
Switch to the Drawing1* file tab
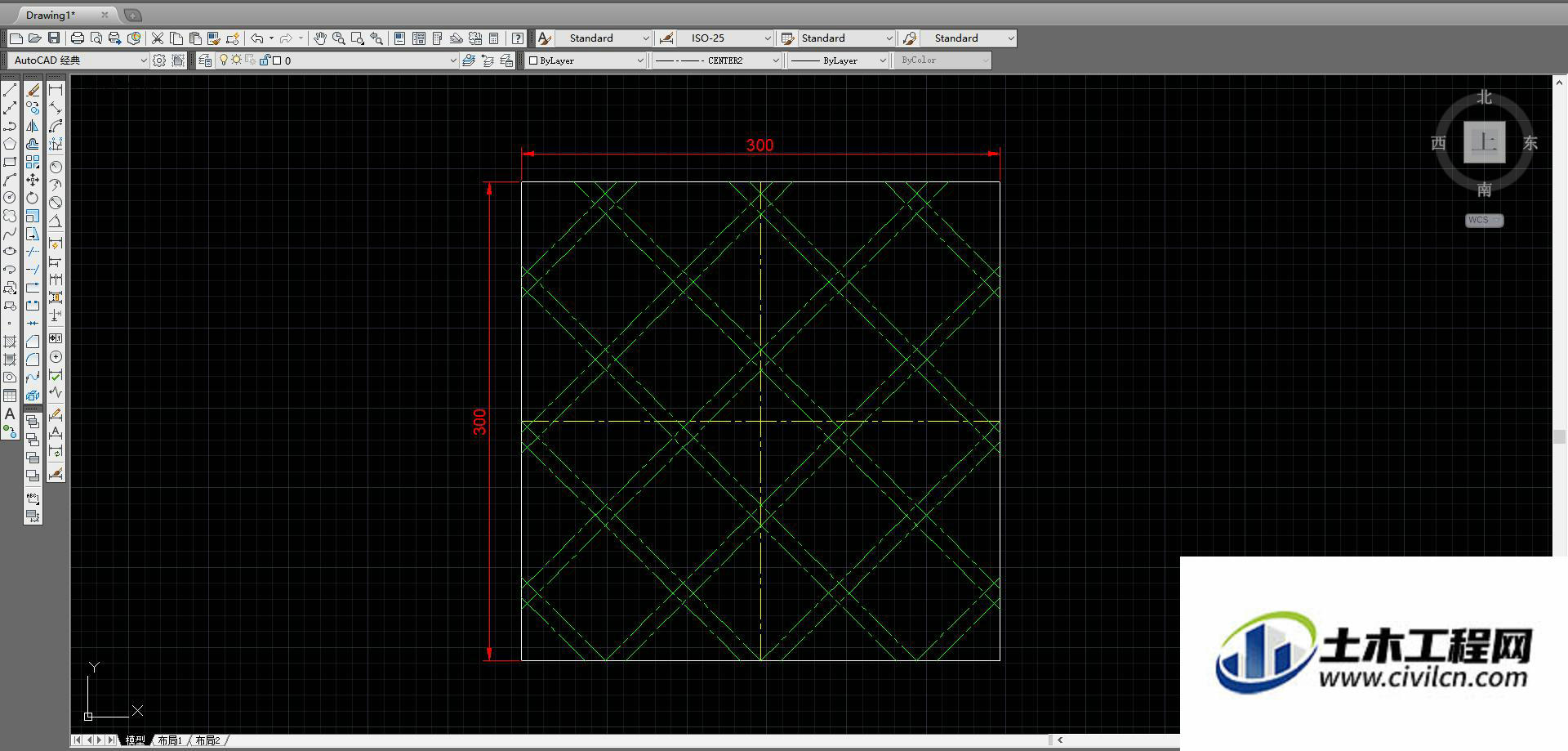click(x=50, y=15)
